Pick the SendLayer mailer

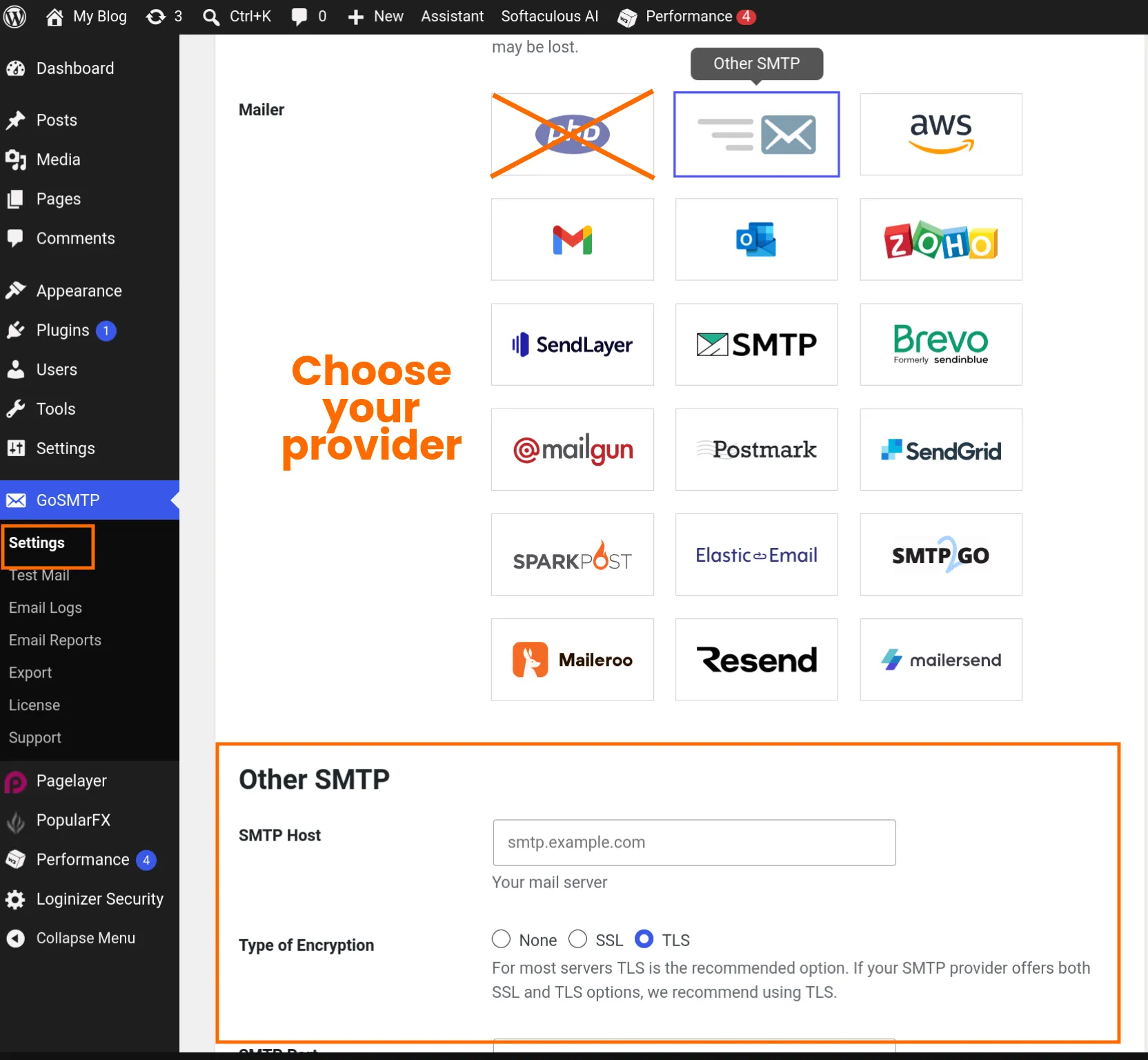point(573,344)
